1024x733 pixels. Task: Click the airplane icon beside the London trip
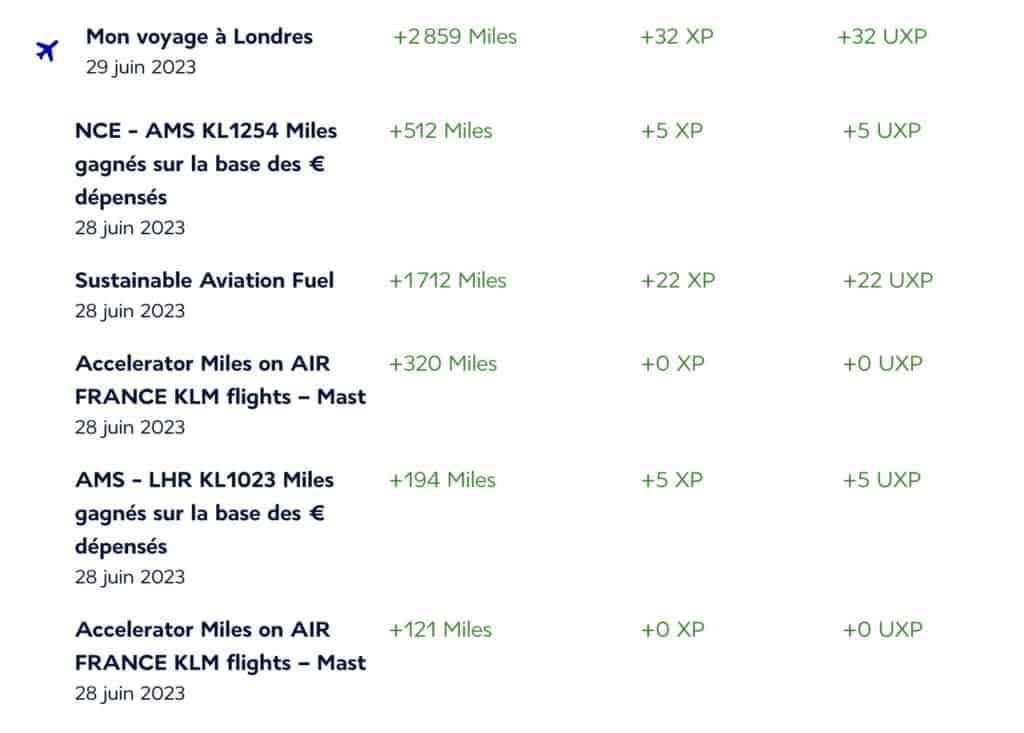coord(46,50)
